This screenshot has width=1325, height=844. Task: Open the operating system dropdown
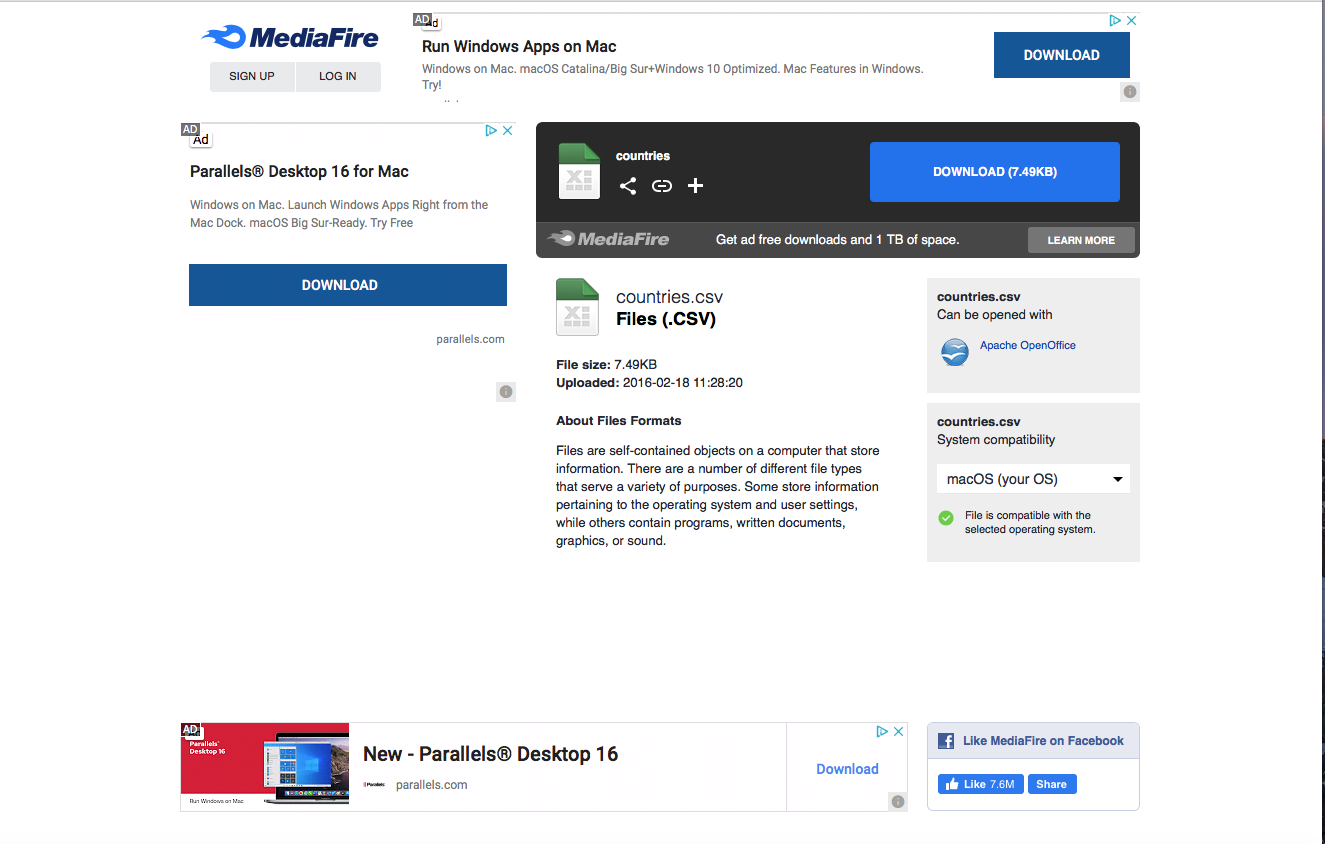[1033, 479]
